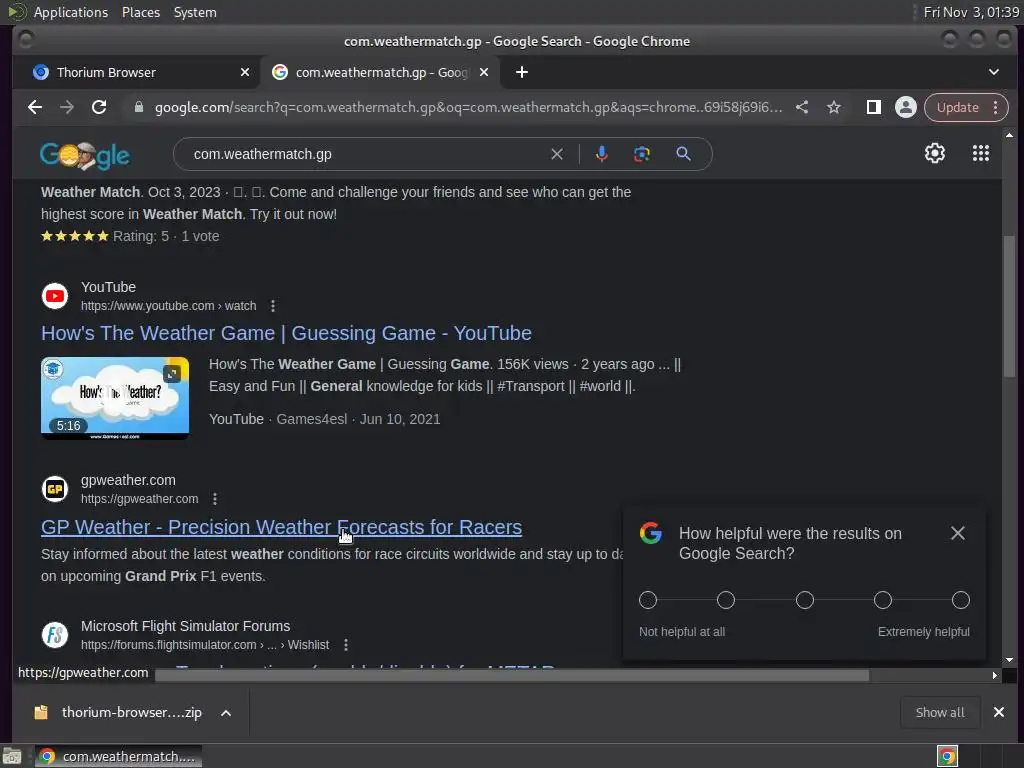Open a new browser tab
This screenshot has width=1024, height=768.
[x=522, y=72]
